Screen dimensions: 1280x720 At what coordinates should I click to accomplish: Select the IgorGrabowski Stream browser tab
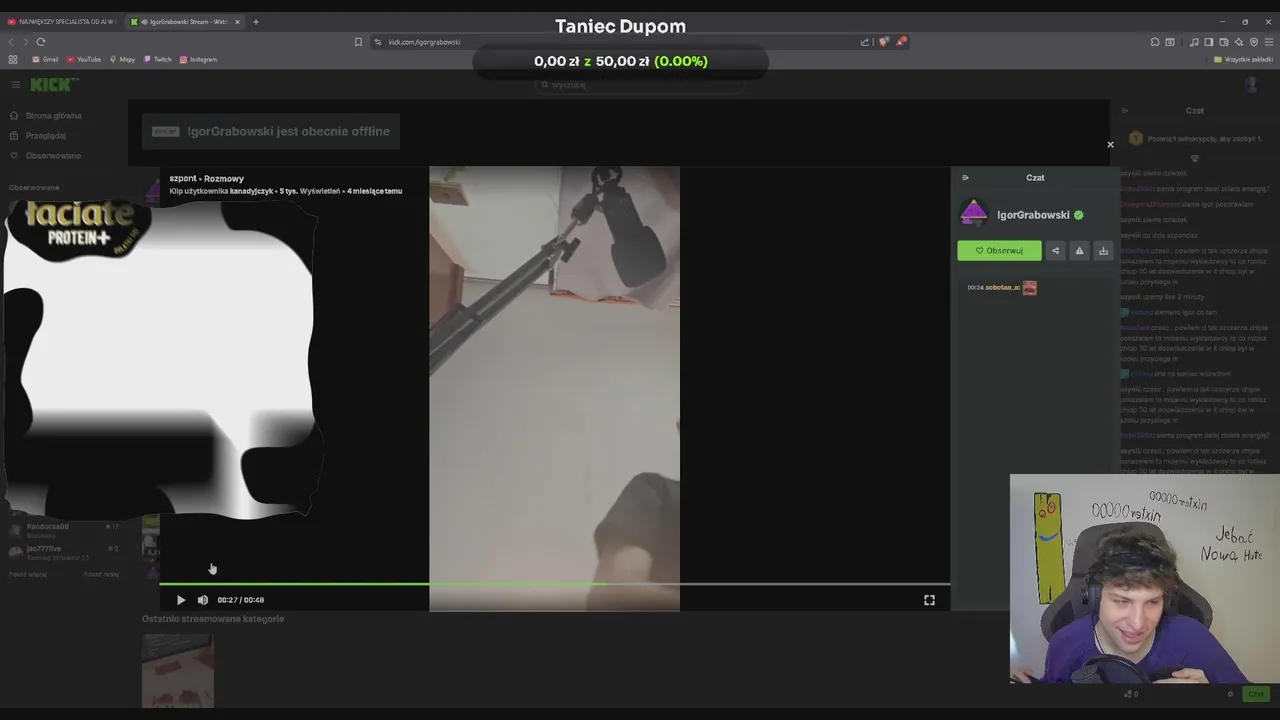tap(184, 22)
